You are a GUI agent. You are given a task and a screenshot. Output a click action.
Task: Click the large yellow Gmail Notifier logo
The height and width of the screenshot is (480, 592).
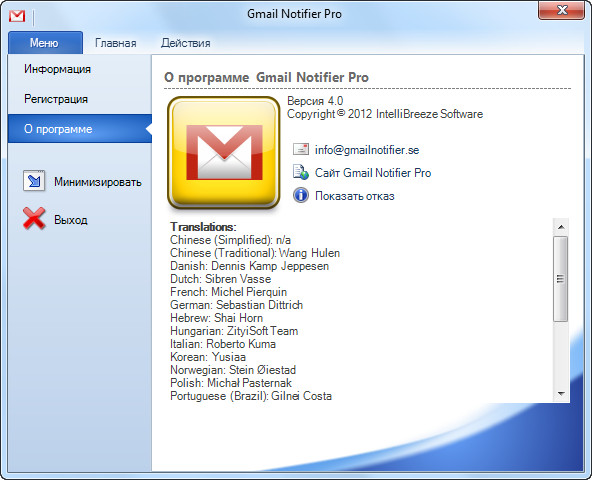pos(224,153)
